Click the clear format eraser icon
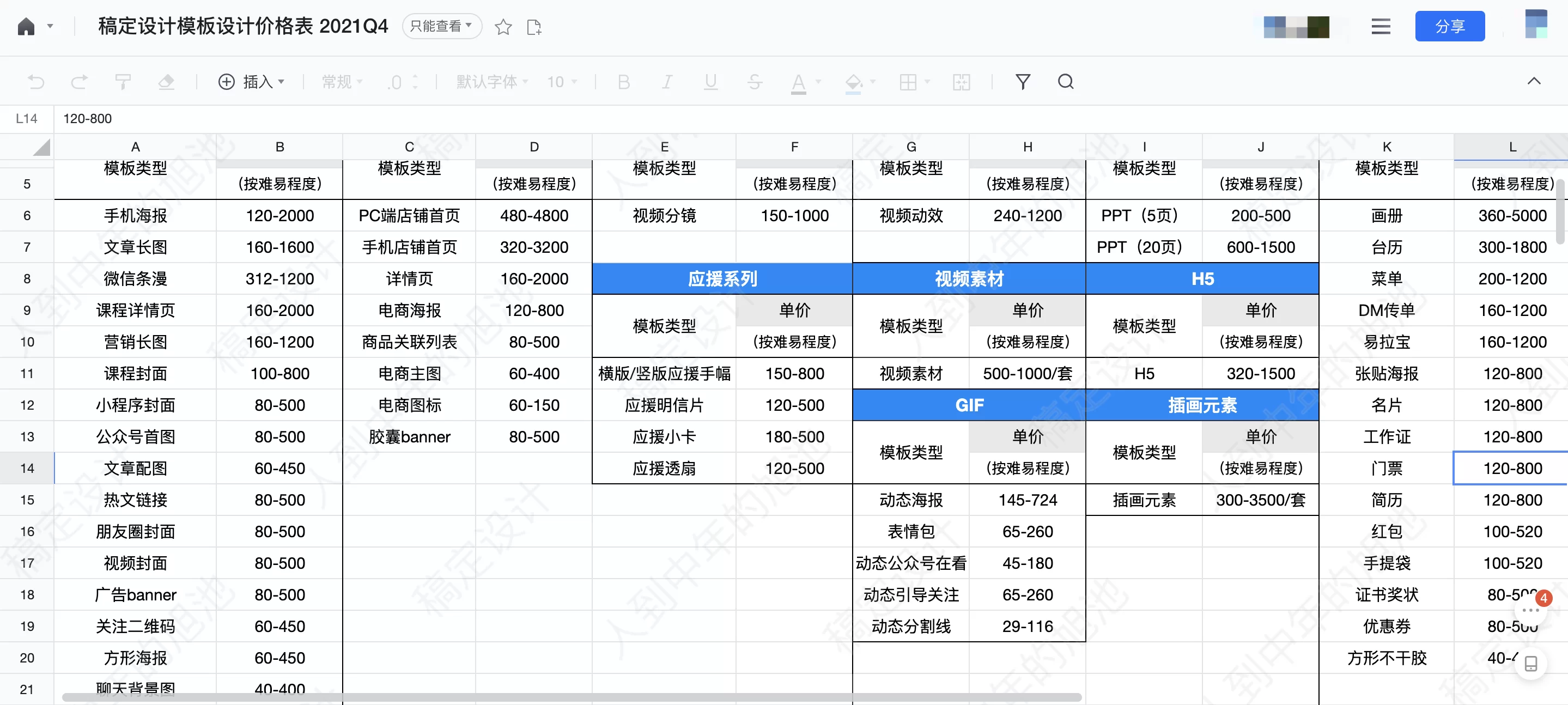Image resolution: width=1568 pixels, height=705 pixels. tap(166, 82)
